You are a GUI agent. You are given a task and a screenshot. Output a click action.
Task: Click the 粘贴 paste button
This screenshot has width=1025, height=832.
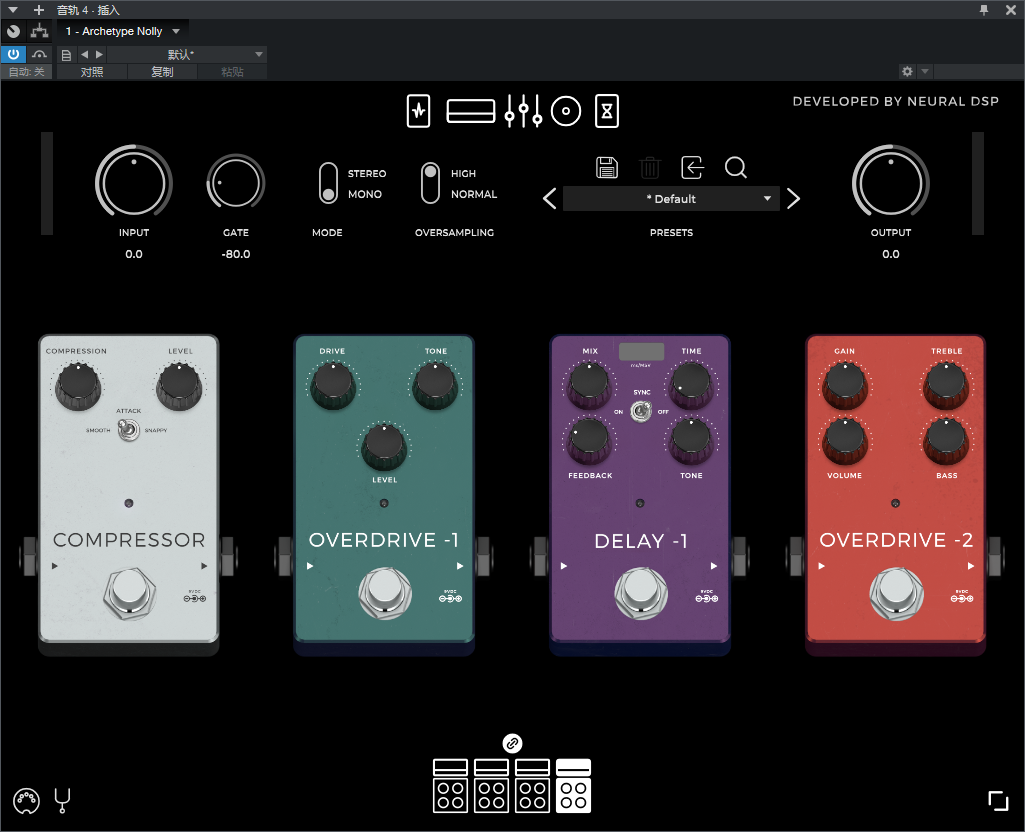(x=232, y=72)
